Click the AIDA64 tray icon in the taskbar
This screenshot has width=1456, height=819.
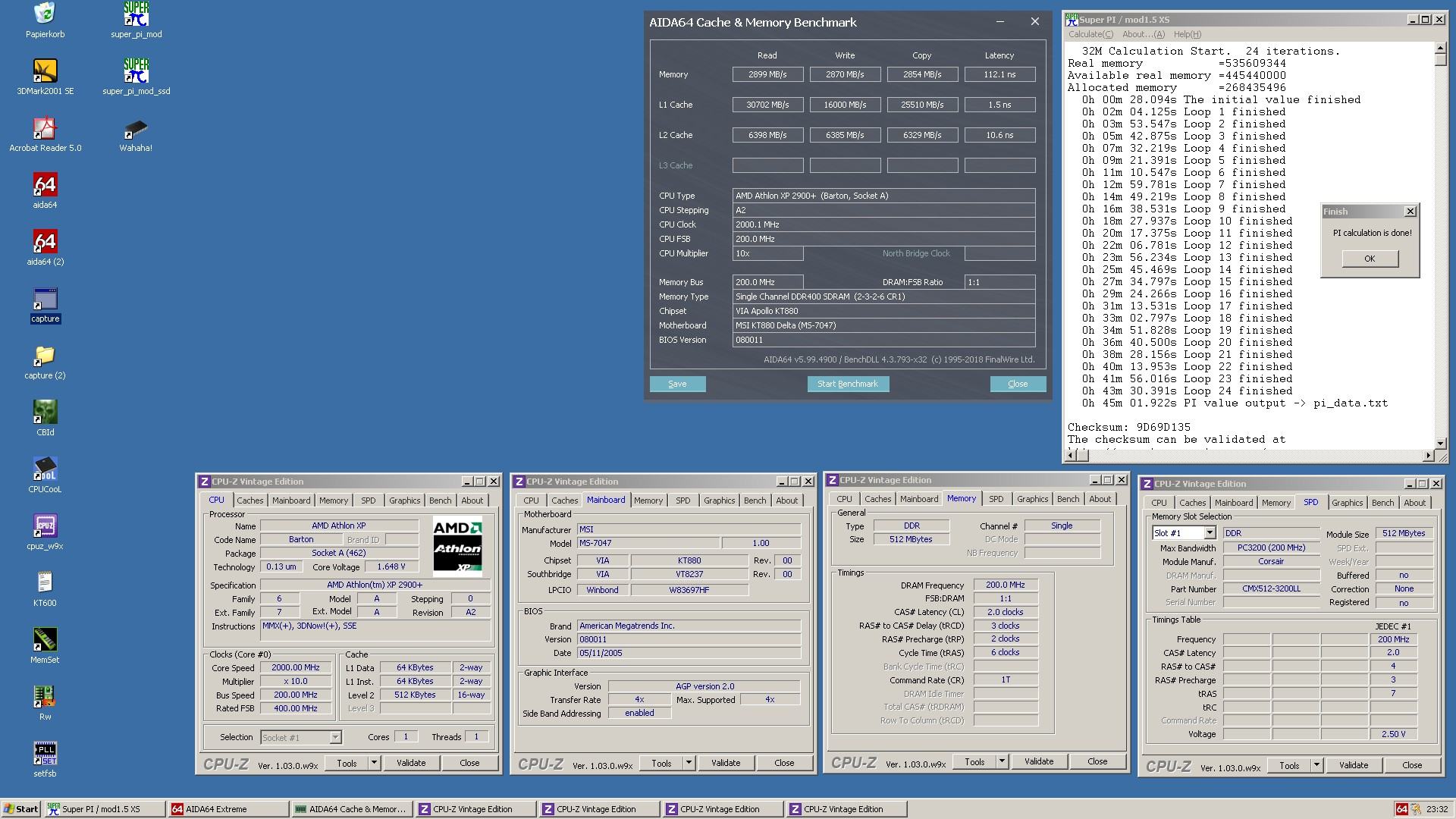pos(1401,809)
